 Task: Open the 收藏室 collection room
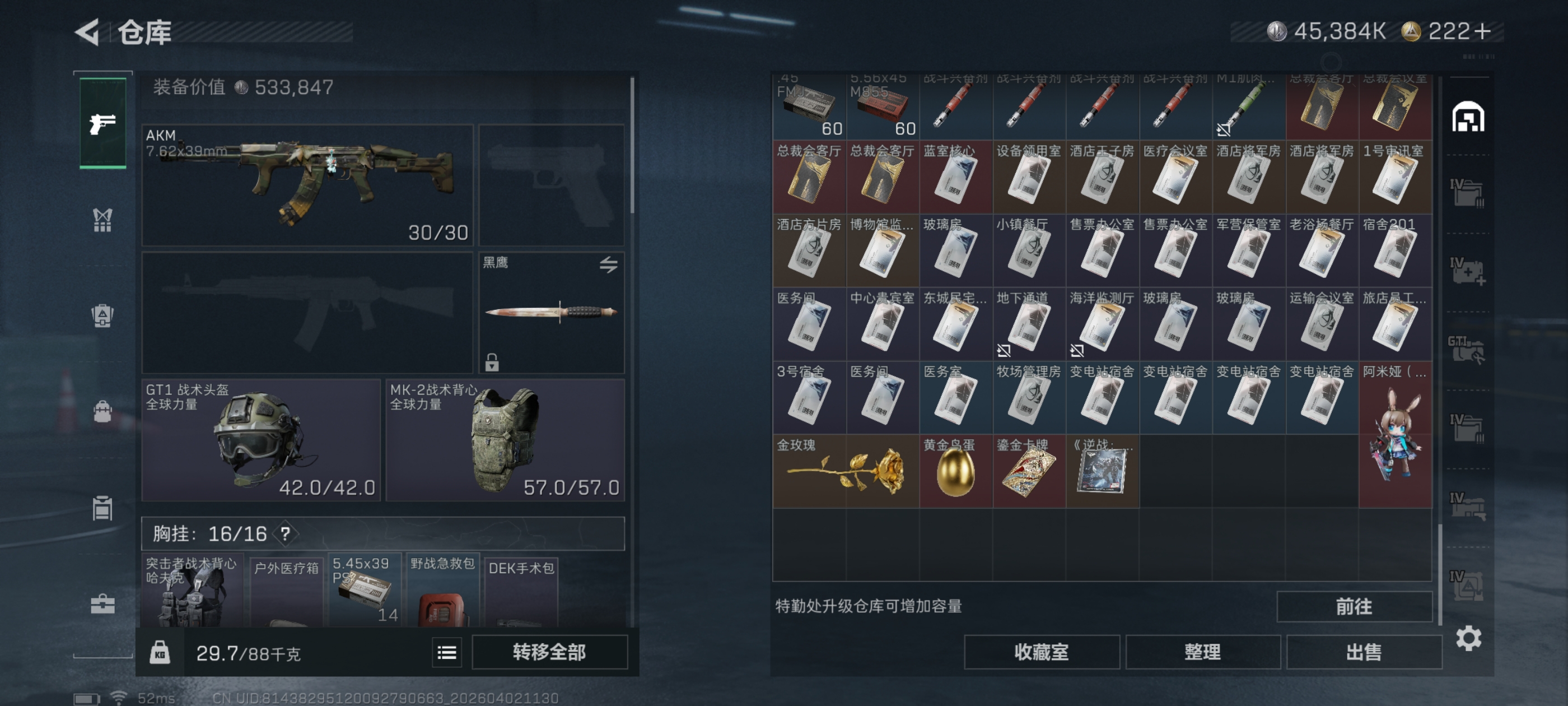1042,652
